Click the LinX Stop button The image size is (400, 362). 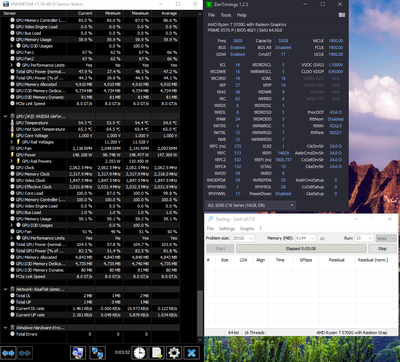382,249
